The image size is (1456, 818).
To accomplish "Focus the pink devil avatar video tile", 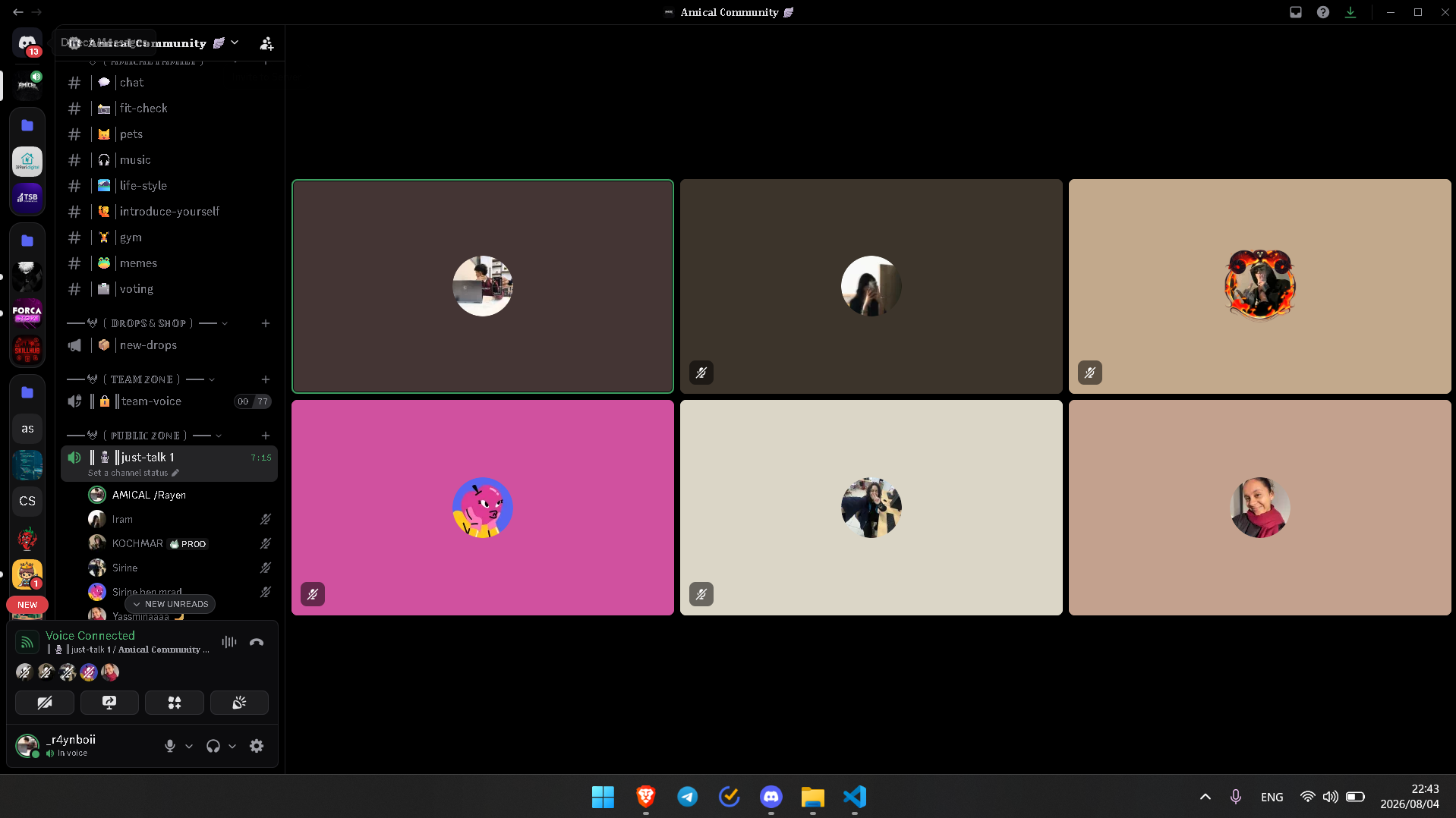I will tap(483, 508).
